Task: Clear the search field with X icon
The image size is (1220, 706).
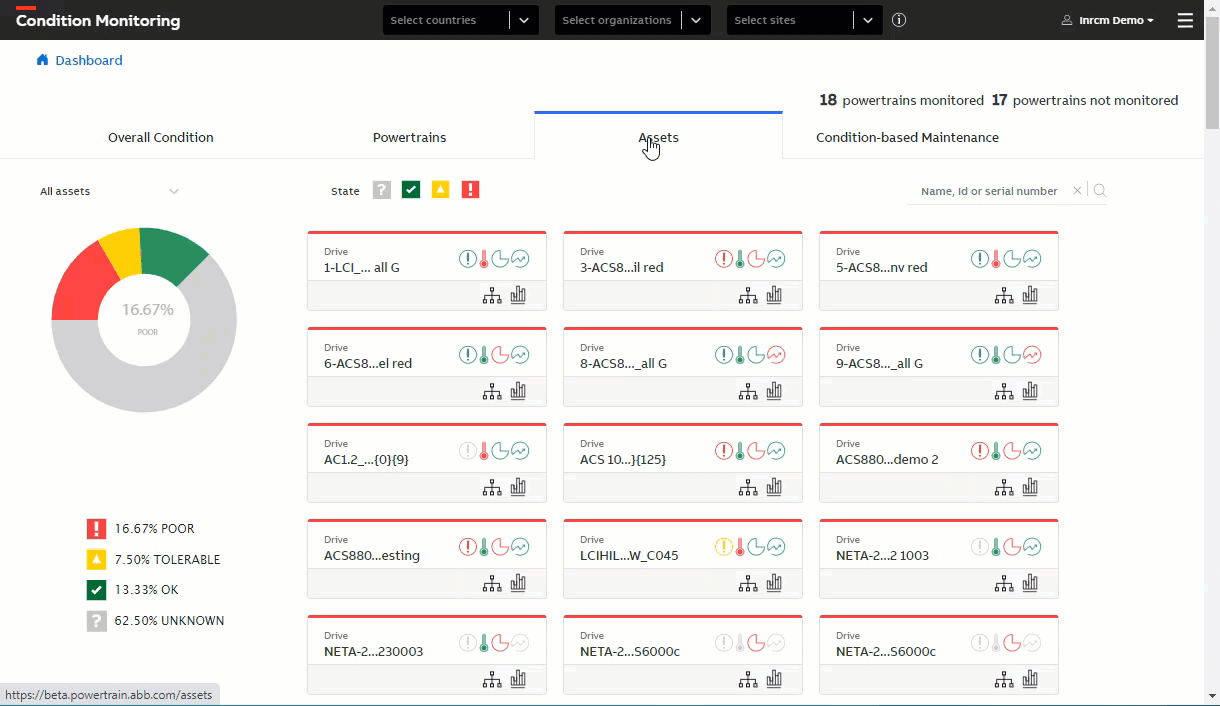Action: (x=1077, y=191)
